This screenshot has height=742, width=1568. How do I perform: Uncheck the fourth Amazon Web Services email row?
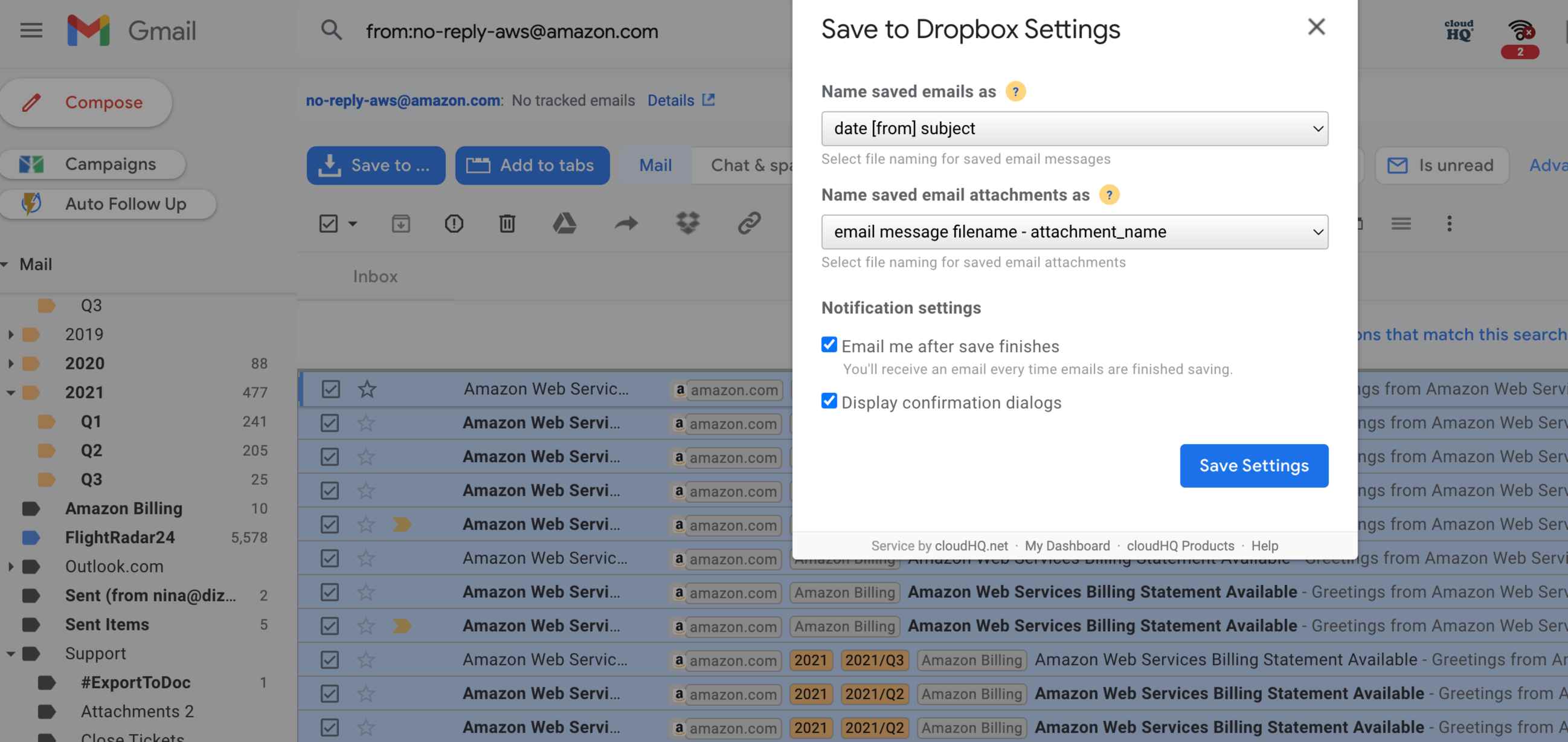click(x=329, y=491)
